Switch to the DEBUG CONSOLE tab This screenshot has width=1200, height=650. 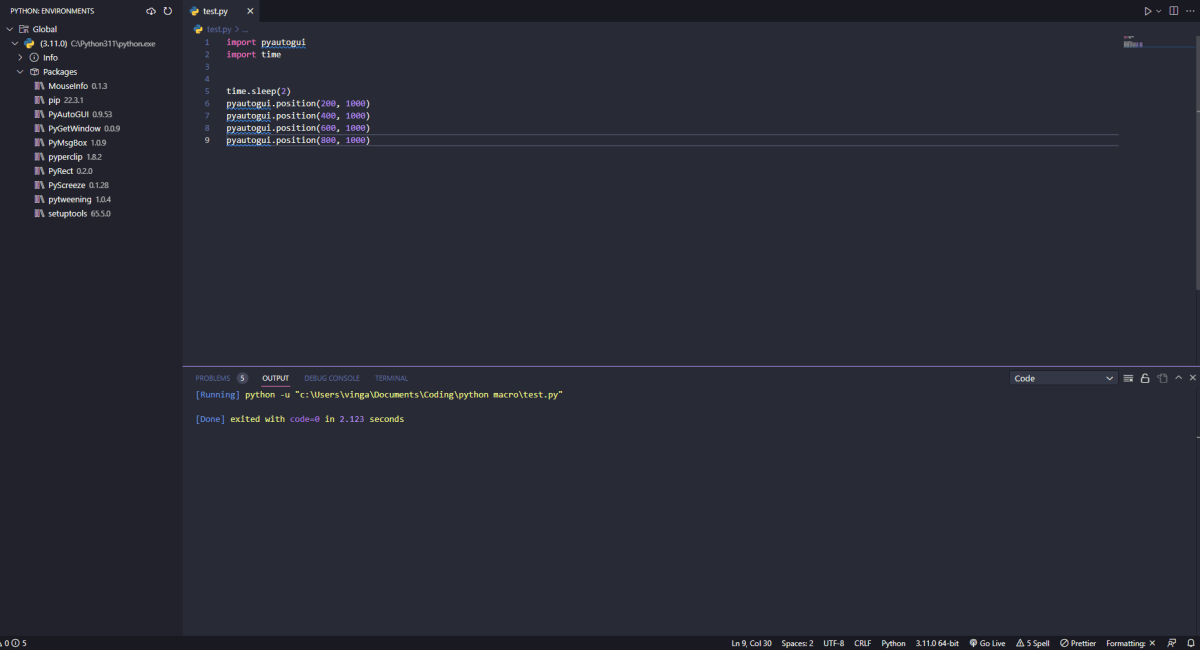(x=332, y=378)
